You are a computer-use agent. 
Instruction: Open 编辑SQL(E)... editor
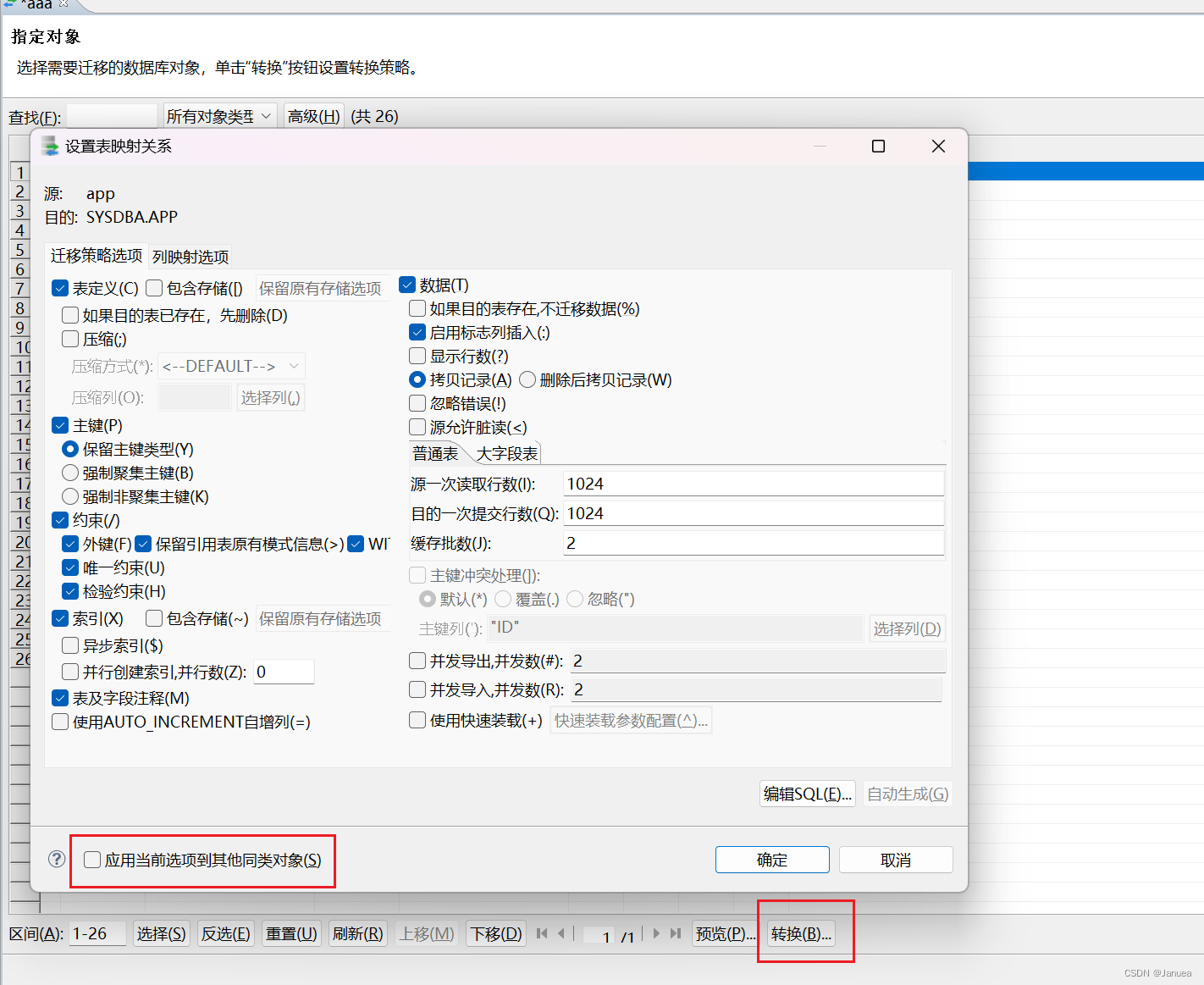click(x=808, y=794)
